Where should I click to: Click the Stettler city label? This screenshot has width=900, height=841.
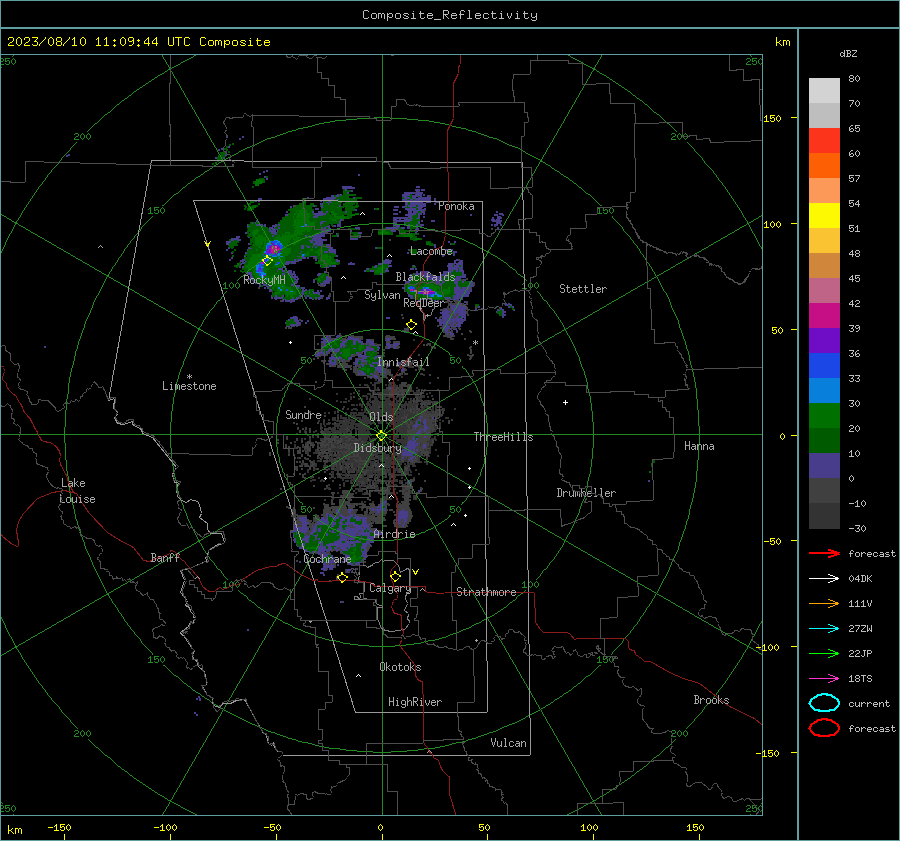[x=583, y=289]
